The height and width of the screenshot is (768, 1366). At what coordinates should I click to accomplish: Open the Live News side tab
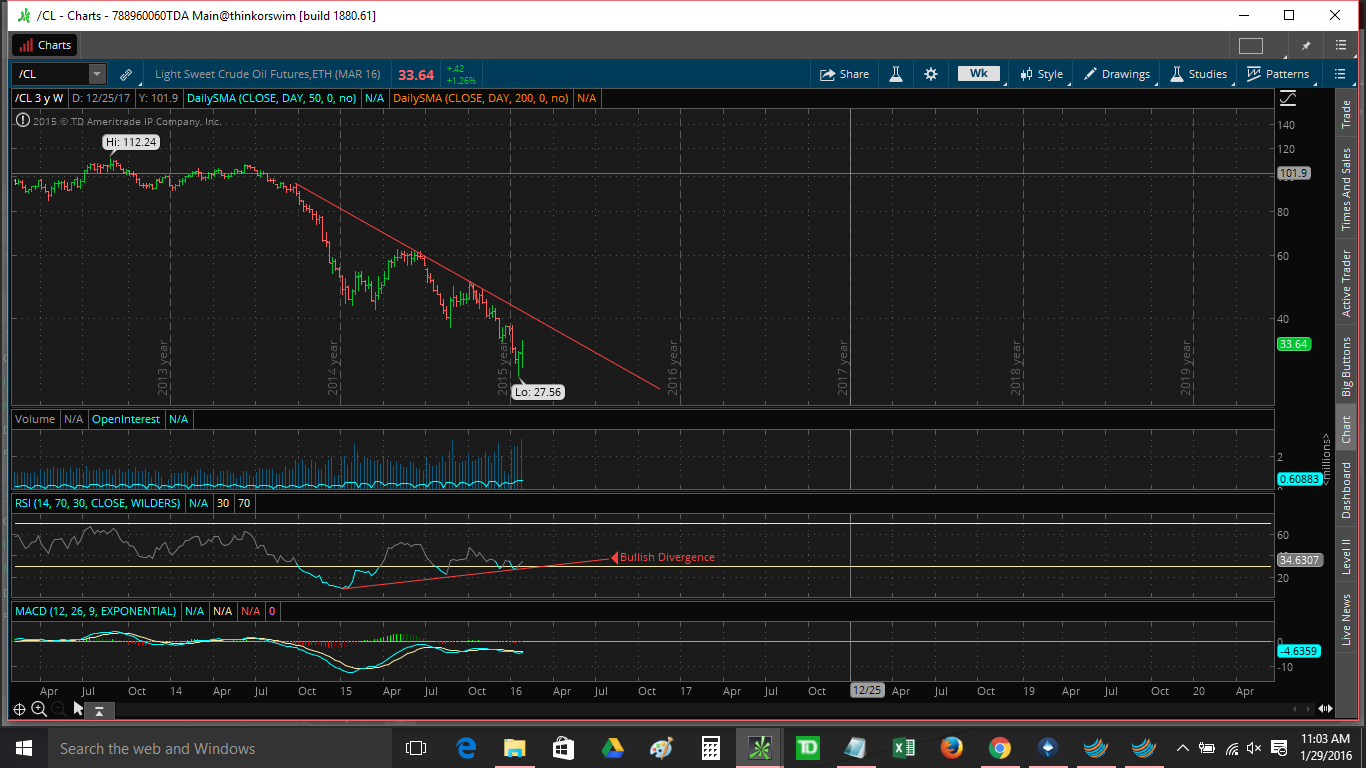[1346, 620]
